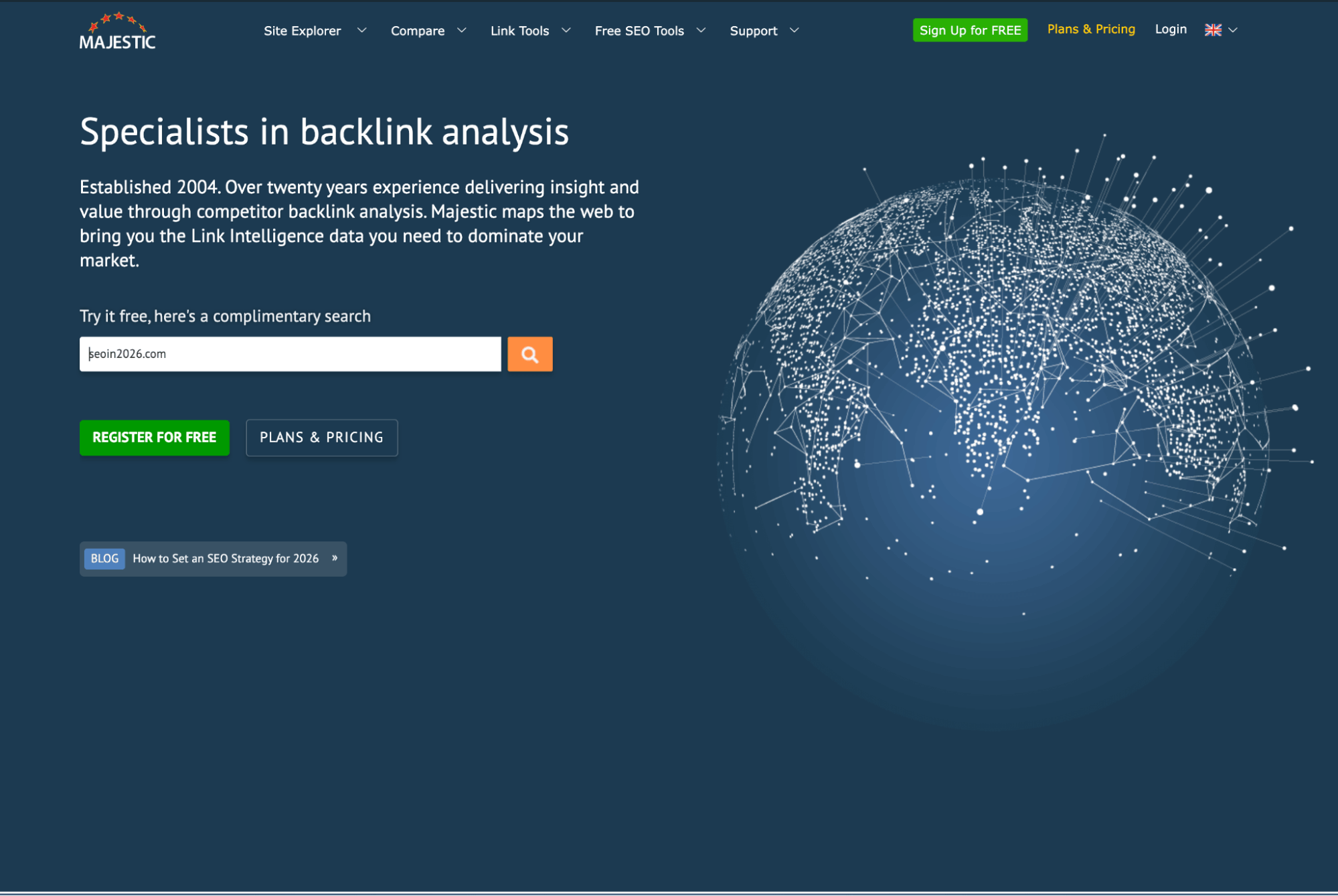
Task: Click the Login link
Action: coord(1171,29)
